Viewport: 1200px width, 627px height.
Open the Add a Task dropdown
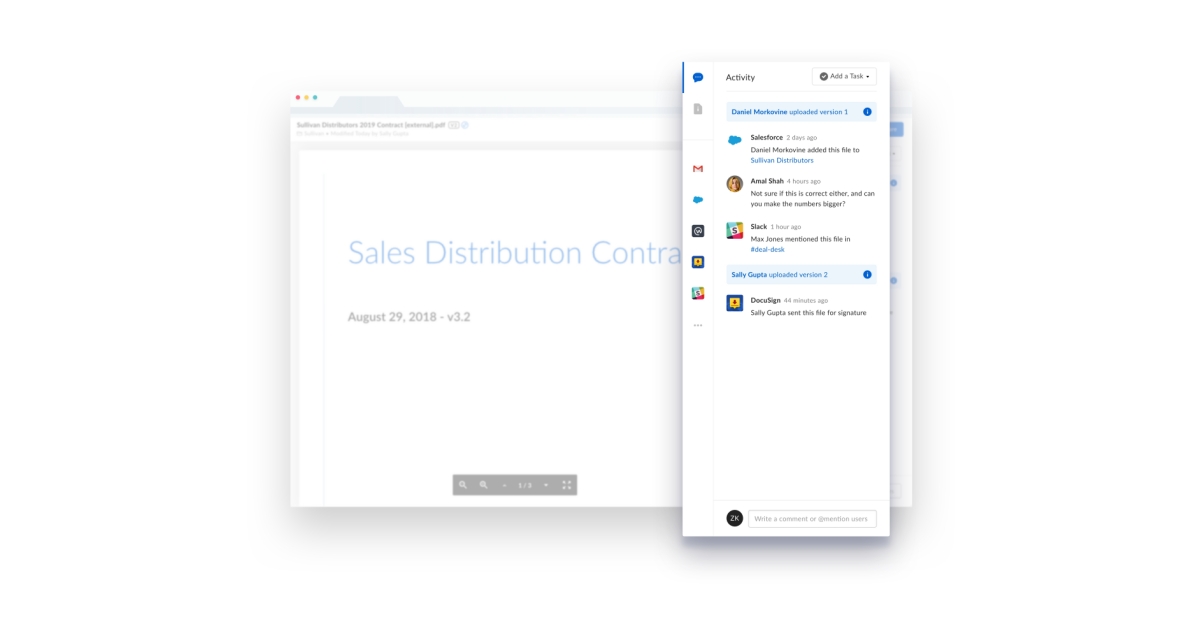[x=843, y=76]
